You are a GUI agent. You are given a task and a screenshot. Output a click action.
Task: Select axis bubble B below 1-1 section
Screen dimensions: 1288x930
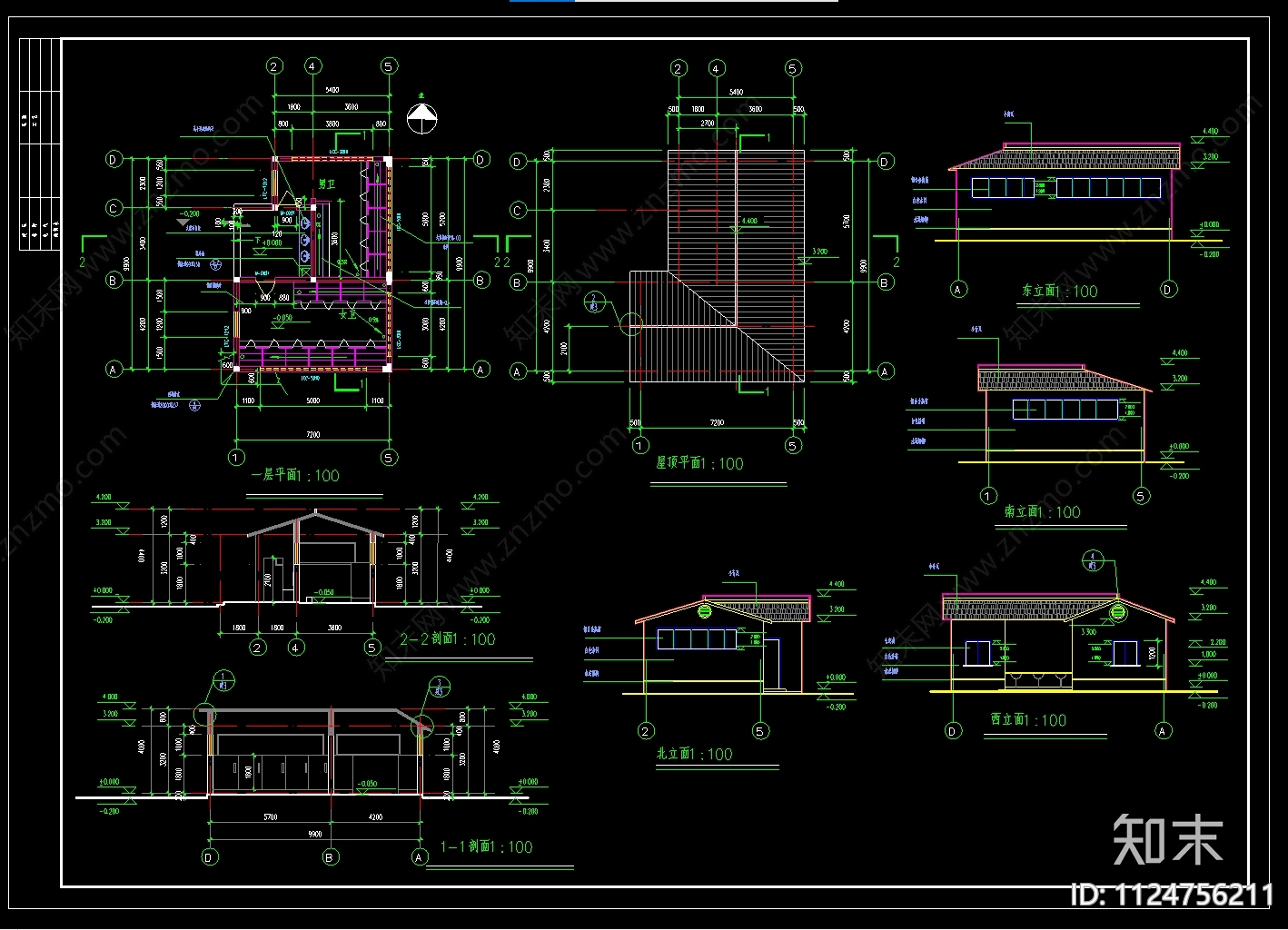pyautogui.click(x=331, y=856)
